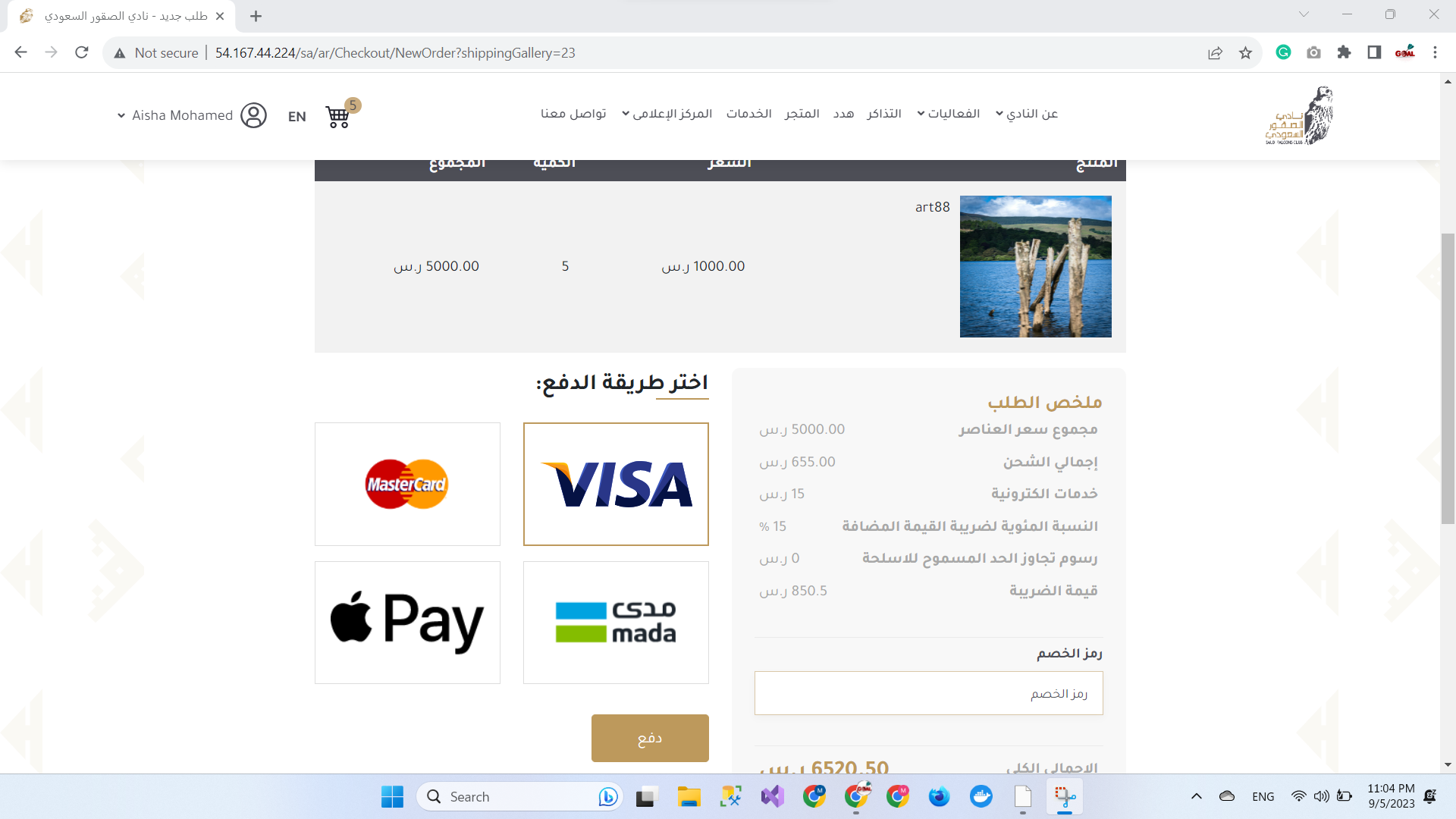
Task: Open Docker icon on taskbar
Action: [x=981, y=796]
